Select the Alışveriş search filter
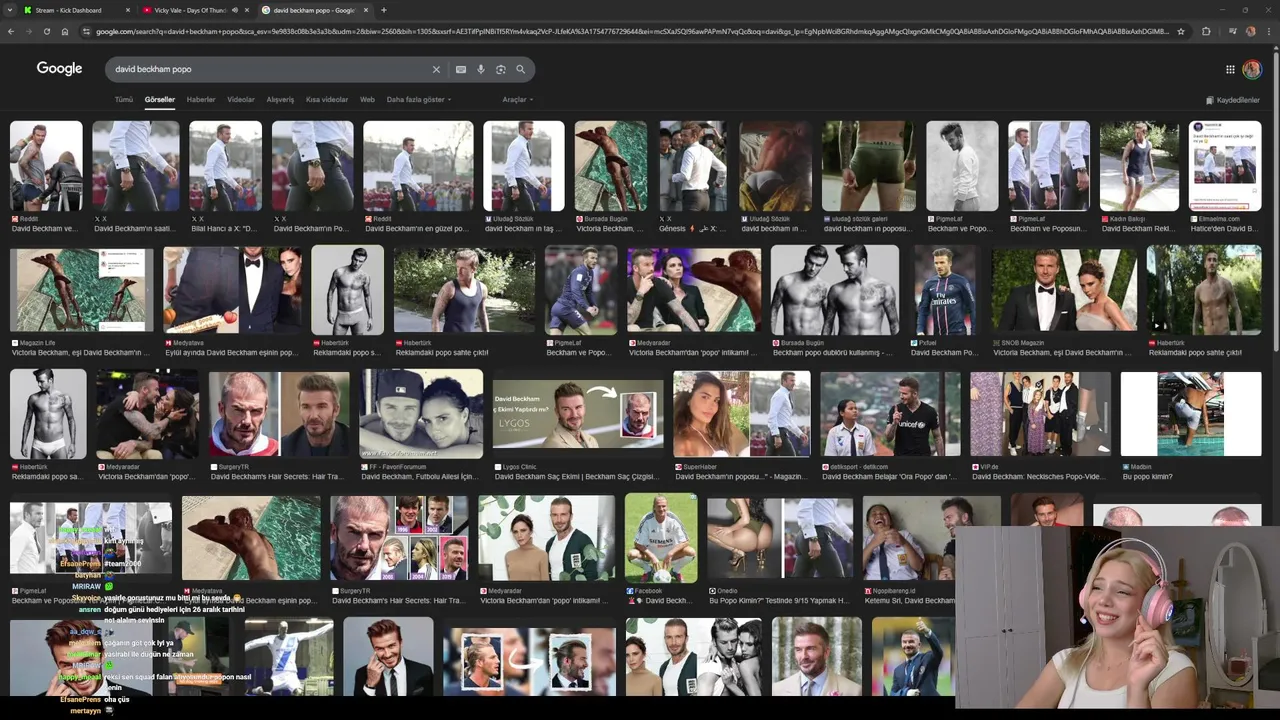 [x=280, y=100]
